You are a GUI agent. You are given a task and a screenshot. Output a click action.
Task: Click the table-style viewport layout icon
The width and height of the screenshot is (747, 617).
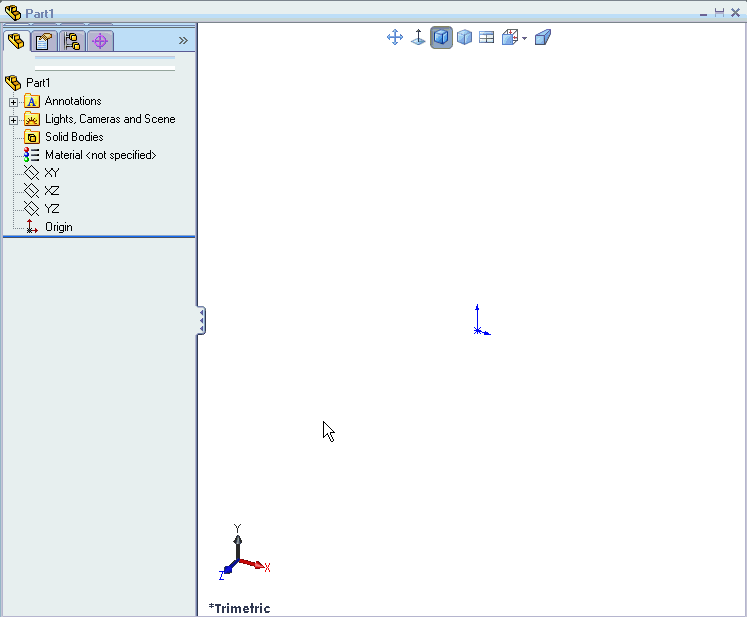pyautogui.click(x=487, y=38)
